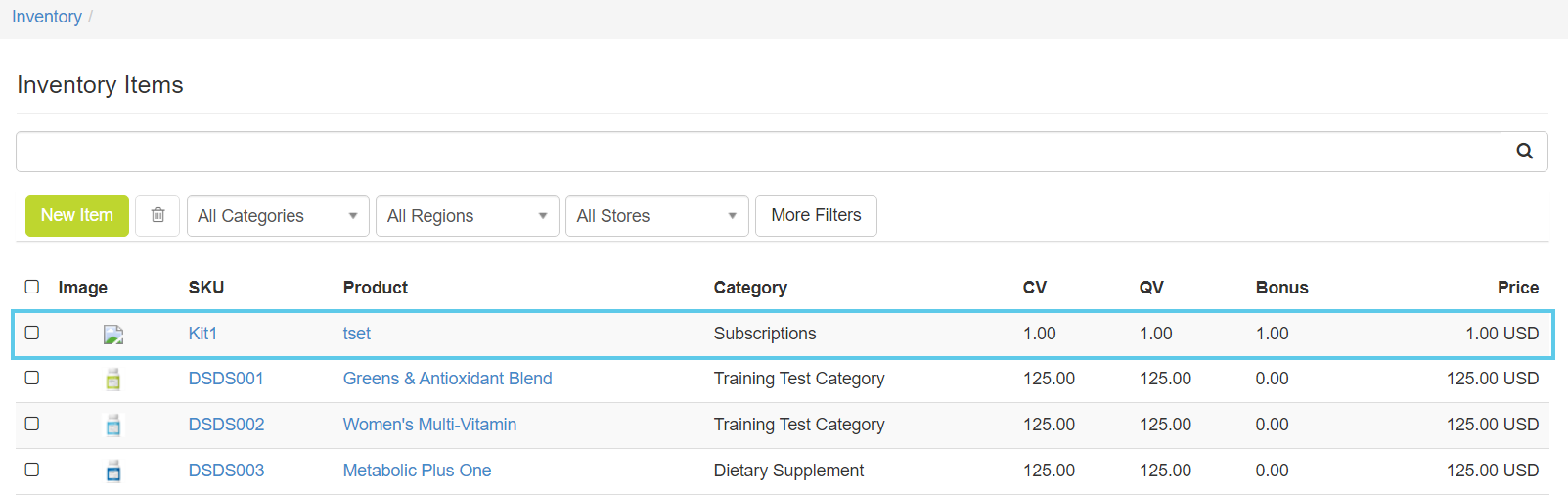This screenshot has width=1568, height=495.
Task: Focus the inventory search input field
Action: click(x=758, y=152)
